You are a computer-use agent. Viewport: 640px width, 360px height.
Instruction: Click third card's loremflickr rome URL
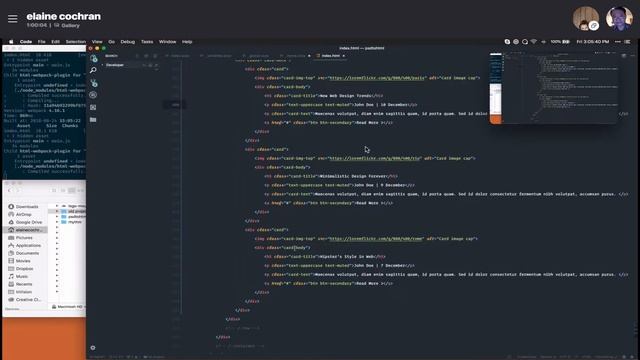(x=376, y=238)
